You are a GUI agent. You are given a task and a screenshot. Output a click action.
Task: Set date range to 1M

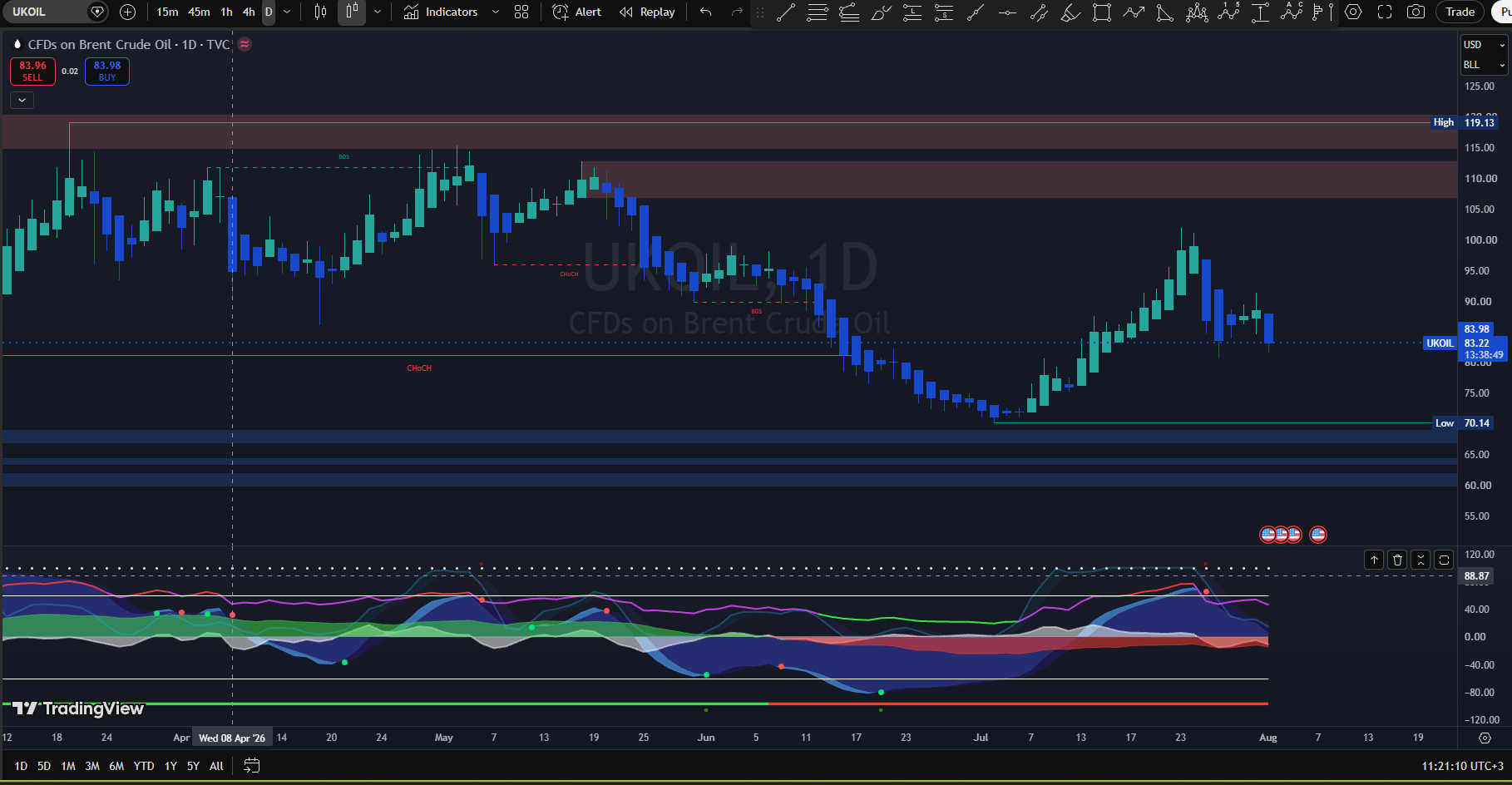pos(68,766)
